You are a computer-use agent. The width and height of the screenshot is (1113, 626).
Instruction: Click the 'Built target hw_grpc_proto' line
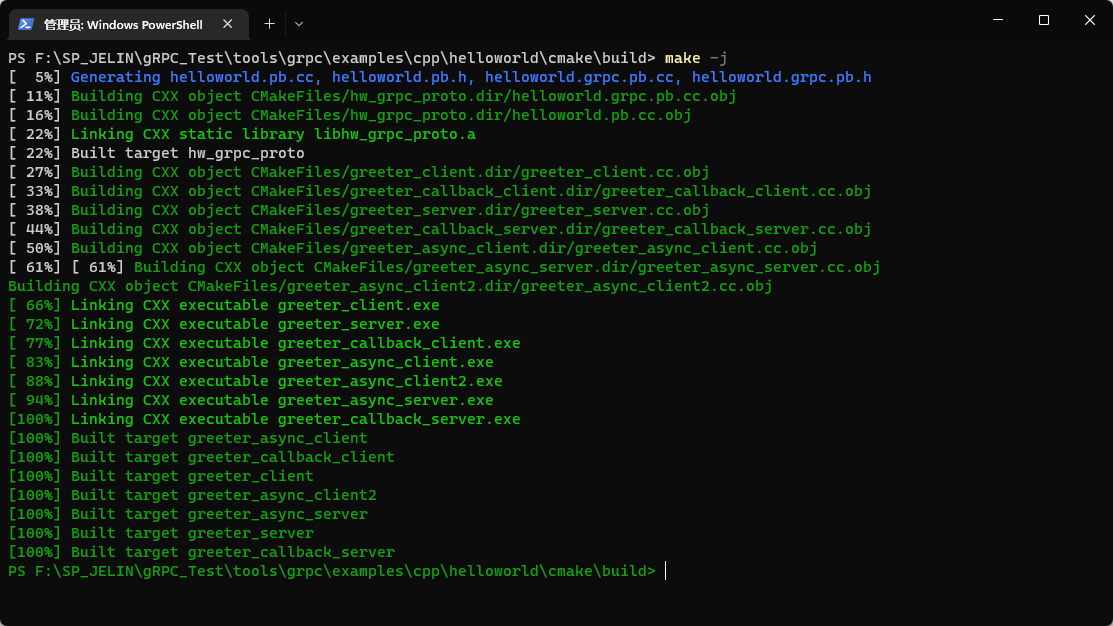187,153
